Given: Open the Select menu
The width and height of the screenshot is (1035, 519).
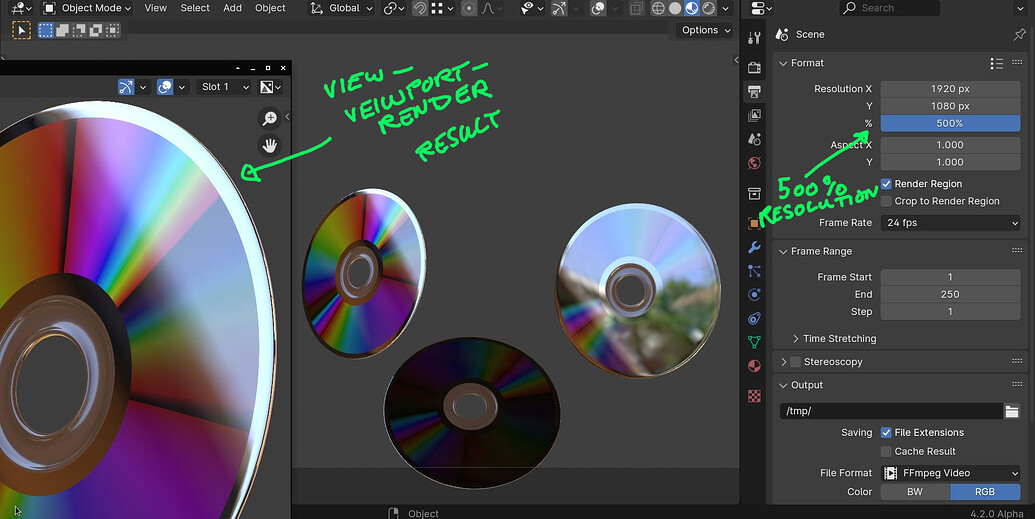Looking at the screenshot, I should pos(195,8).
